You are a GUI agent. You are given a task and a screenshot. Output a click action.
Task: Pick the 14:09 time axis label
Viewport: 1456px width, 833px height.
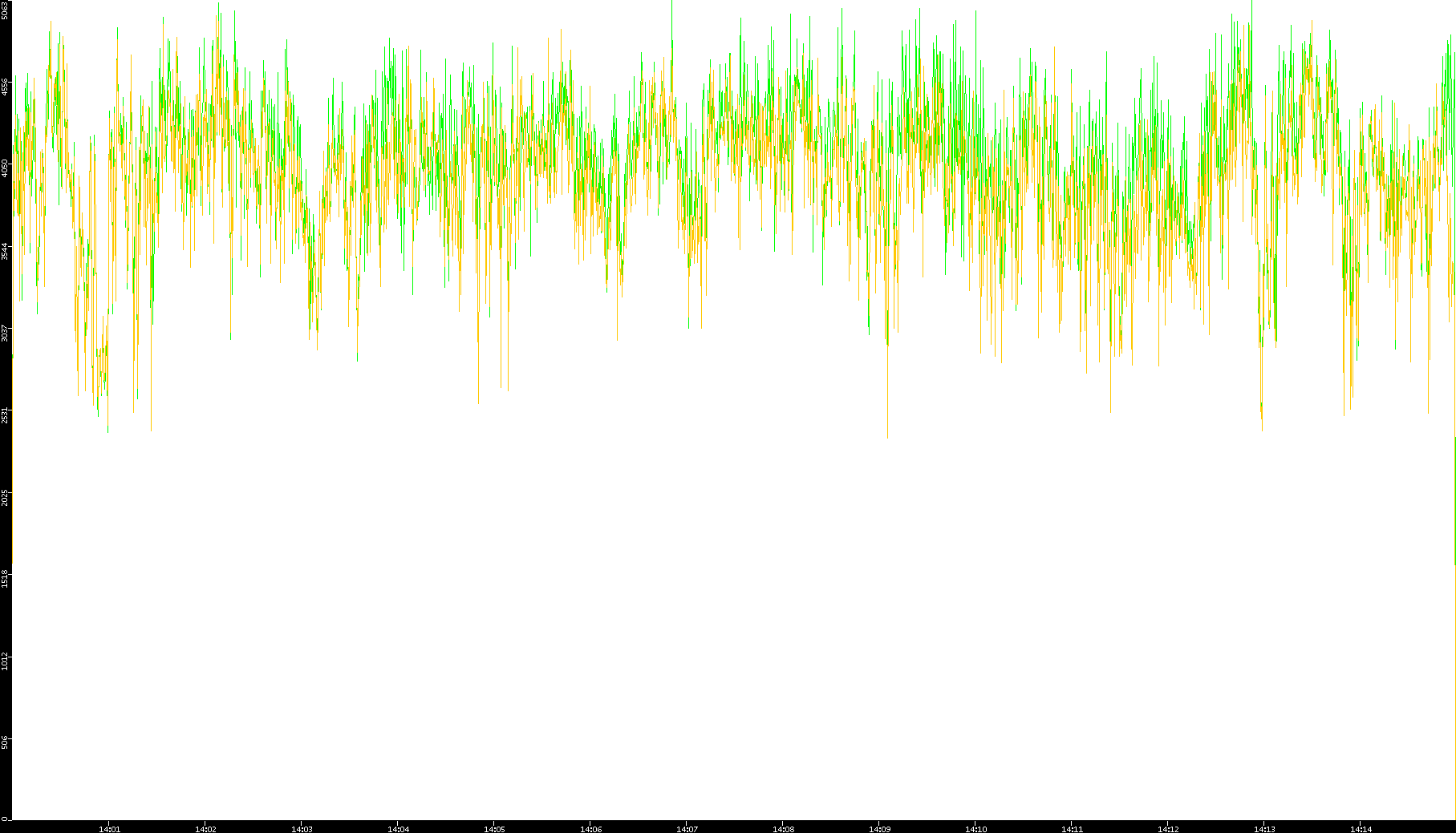tap(879, 829)
